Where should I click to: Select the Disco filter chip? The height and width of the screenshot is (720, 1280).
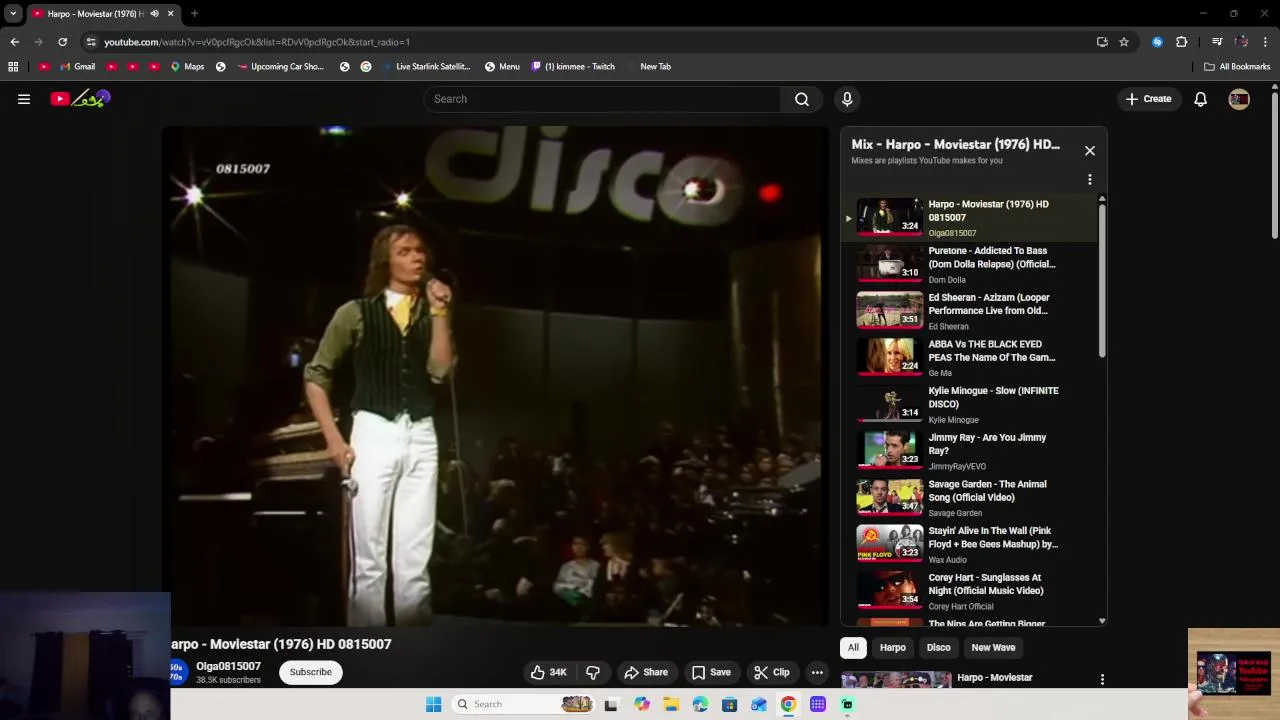tap(938, 647)
